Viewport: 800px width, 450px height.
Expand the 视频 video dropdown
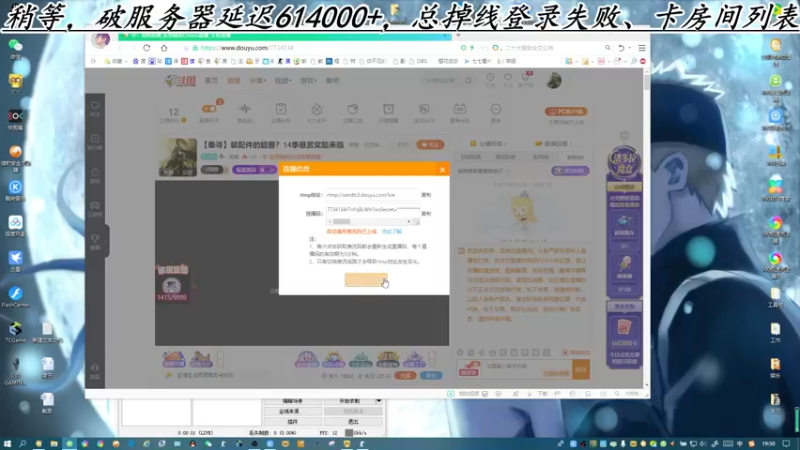click(283, 81)
